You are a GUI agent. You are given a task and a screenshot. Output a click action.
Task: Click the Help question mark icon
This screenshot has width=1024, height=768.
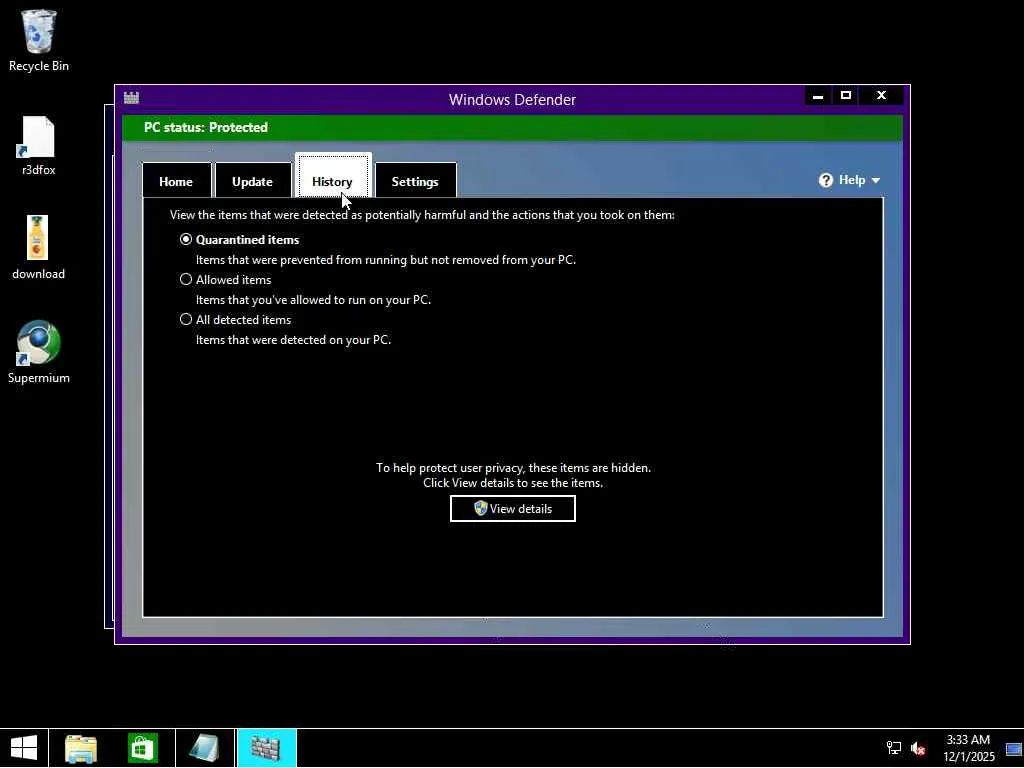825,180
